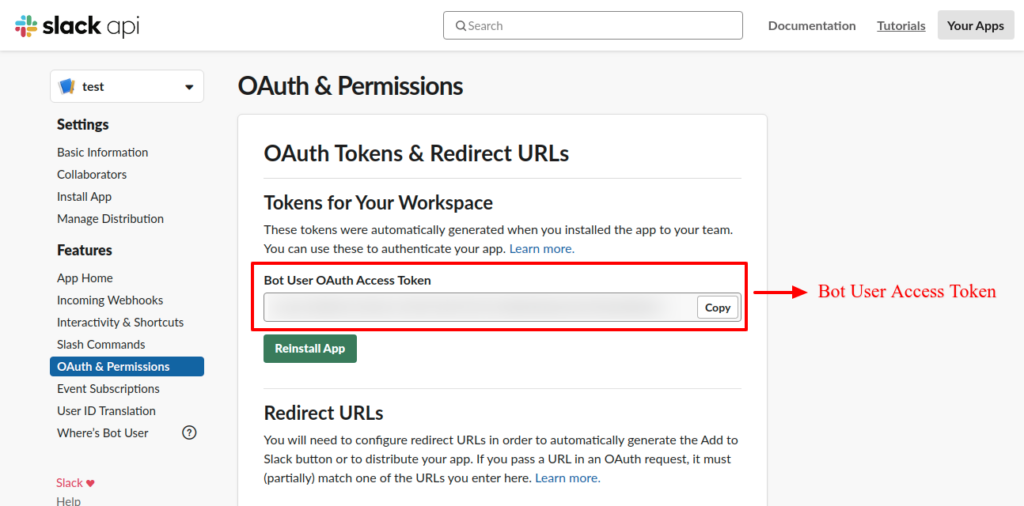1024x506 pixels.
Task: Click Learn more link under Redirect URLs
Action: coord(567,479)
